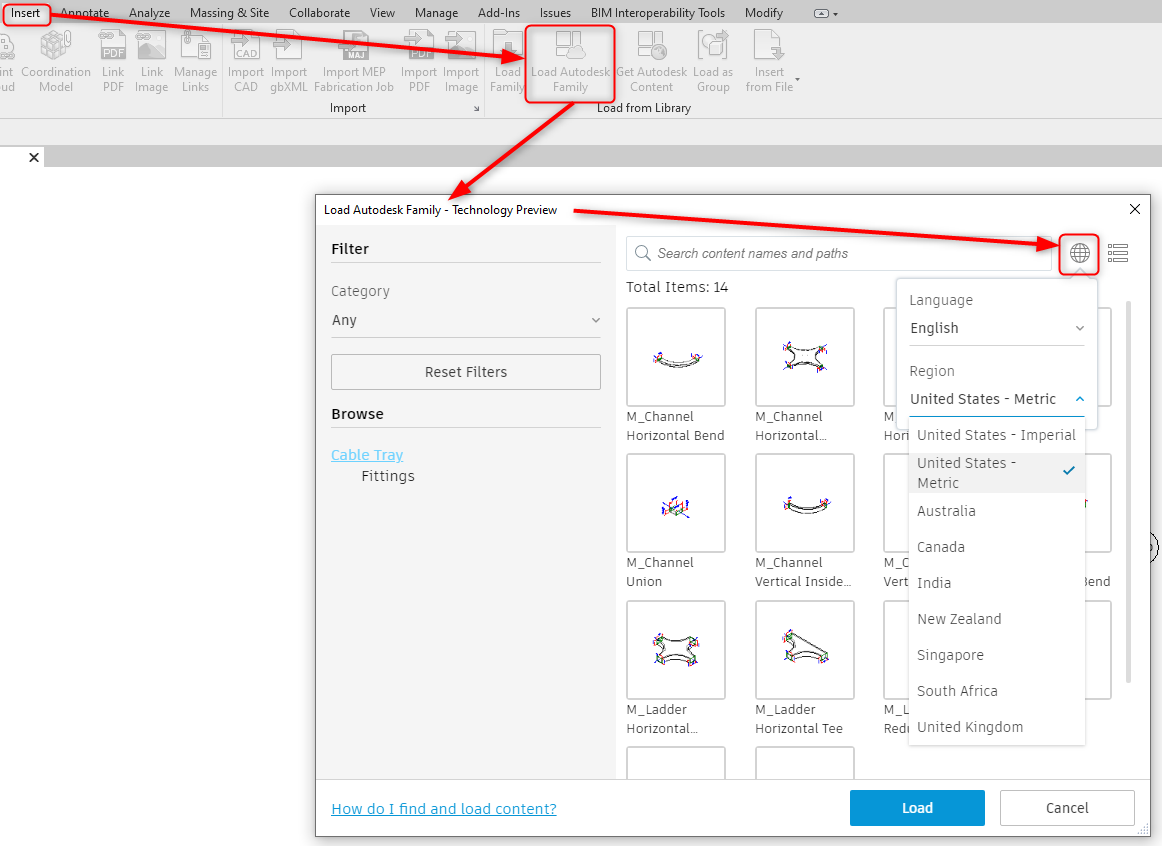Click the globe language settings icon

point(1079,253)
